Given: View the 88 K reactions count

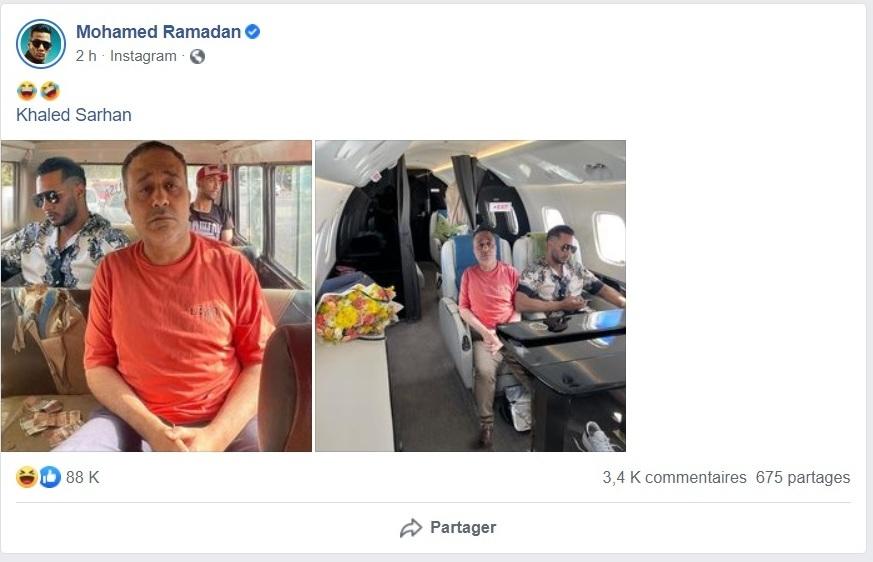Looking at the screenshot, I should 82,477.
